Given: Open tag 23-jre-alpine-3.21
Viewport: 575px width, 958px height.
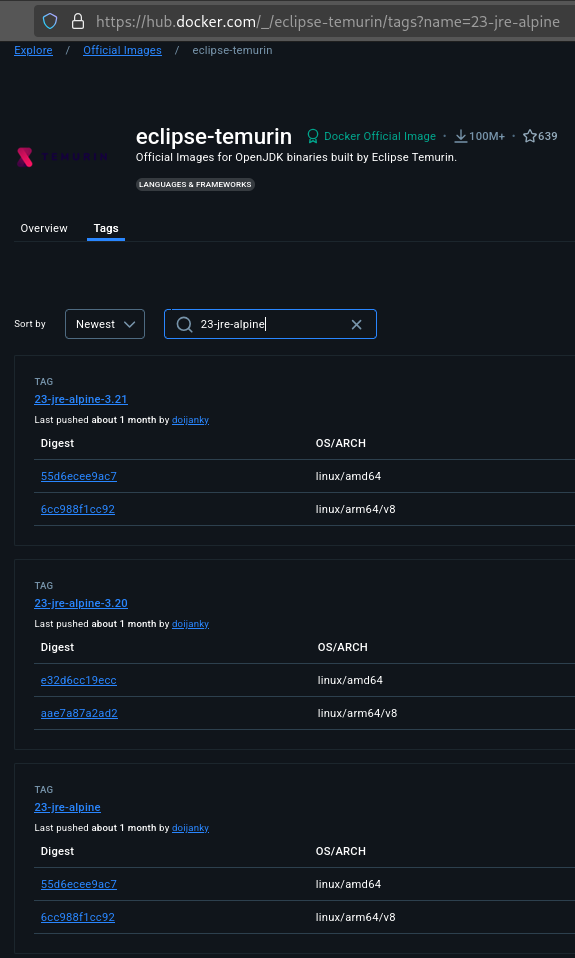Looking at the screenshot, I should tap(81, 400).
